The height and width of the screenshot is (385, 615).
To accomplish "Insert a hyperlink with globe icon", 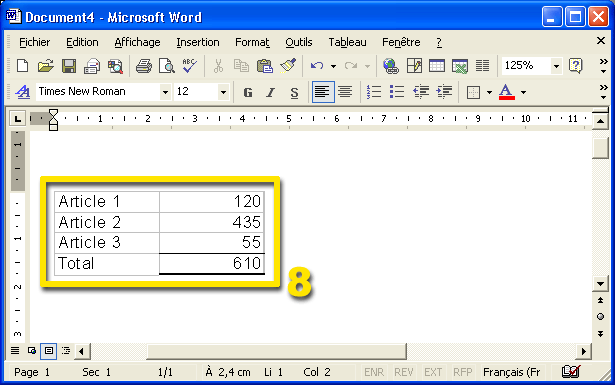I will pos(391,66).
